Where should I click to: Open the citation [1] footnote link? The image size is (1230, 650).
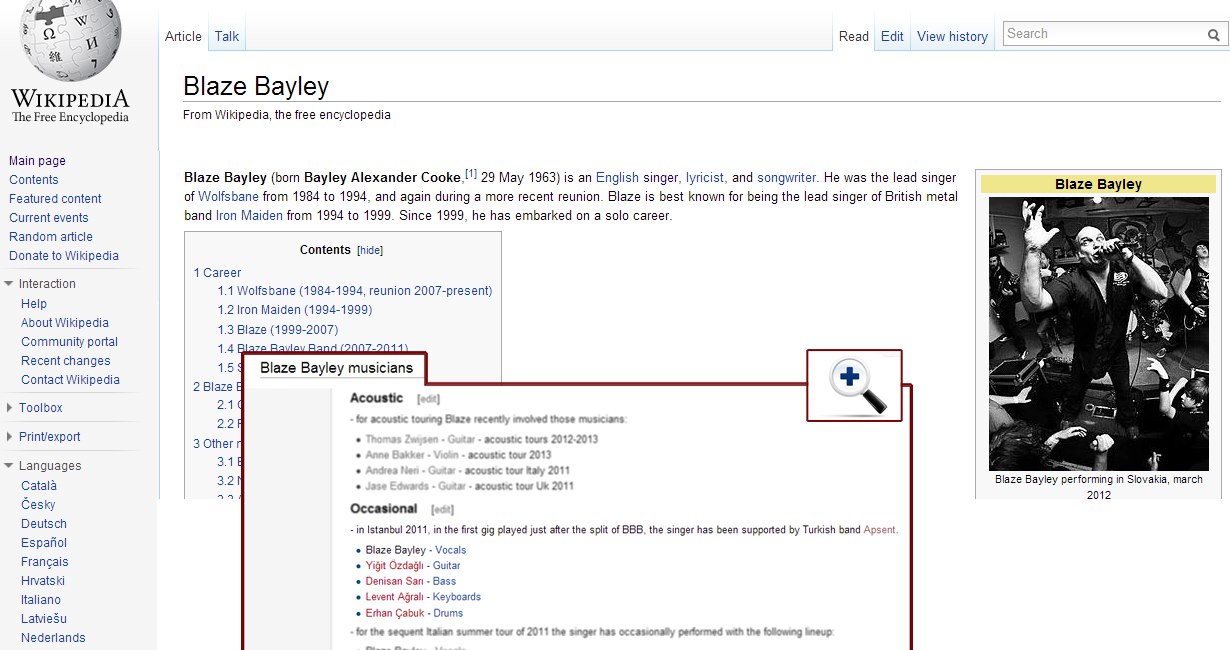pos(471,174)
